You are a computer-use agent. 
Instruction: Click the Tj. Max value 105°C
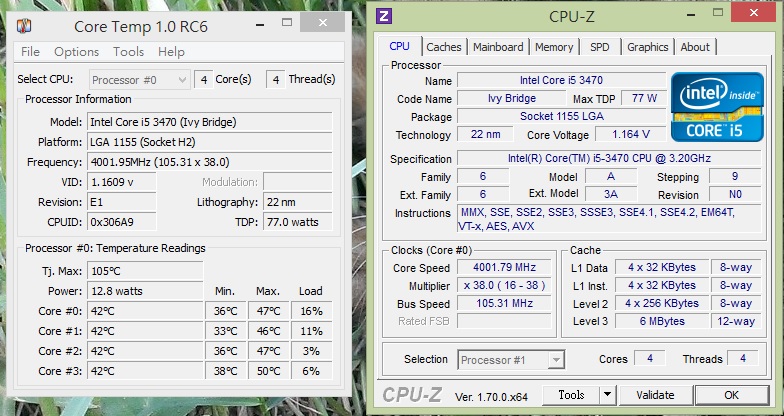click(145, 271)
